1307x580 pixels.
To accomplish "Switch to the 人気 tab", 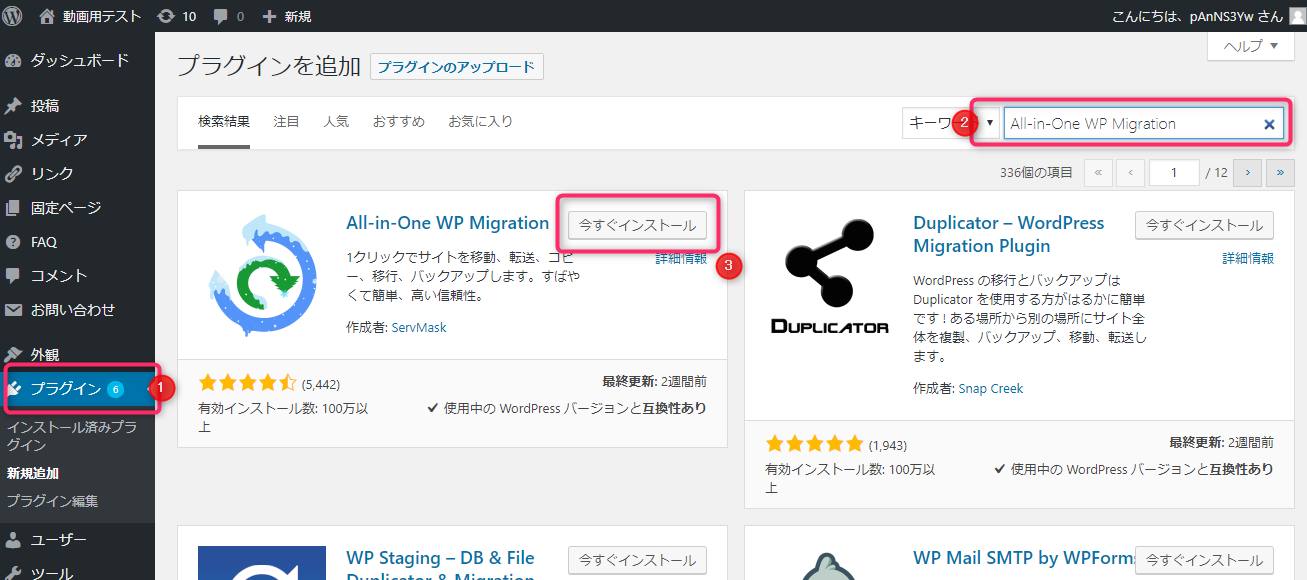I will [x=336, y=122].
